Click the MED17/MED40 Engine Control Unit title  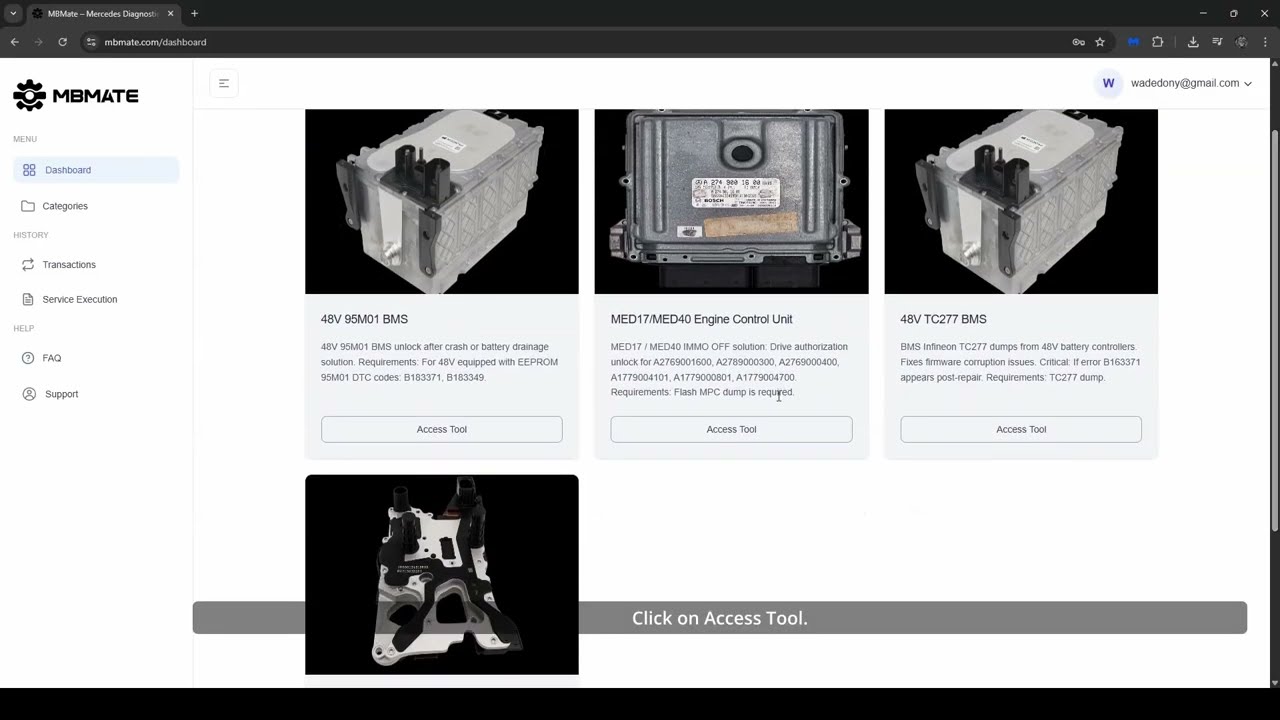(x=701, y=319)
